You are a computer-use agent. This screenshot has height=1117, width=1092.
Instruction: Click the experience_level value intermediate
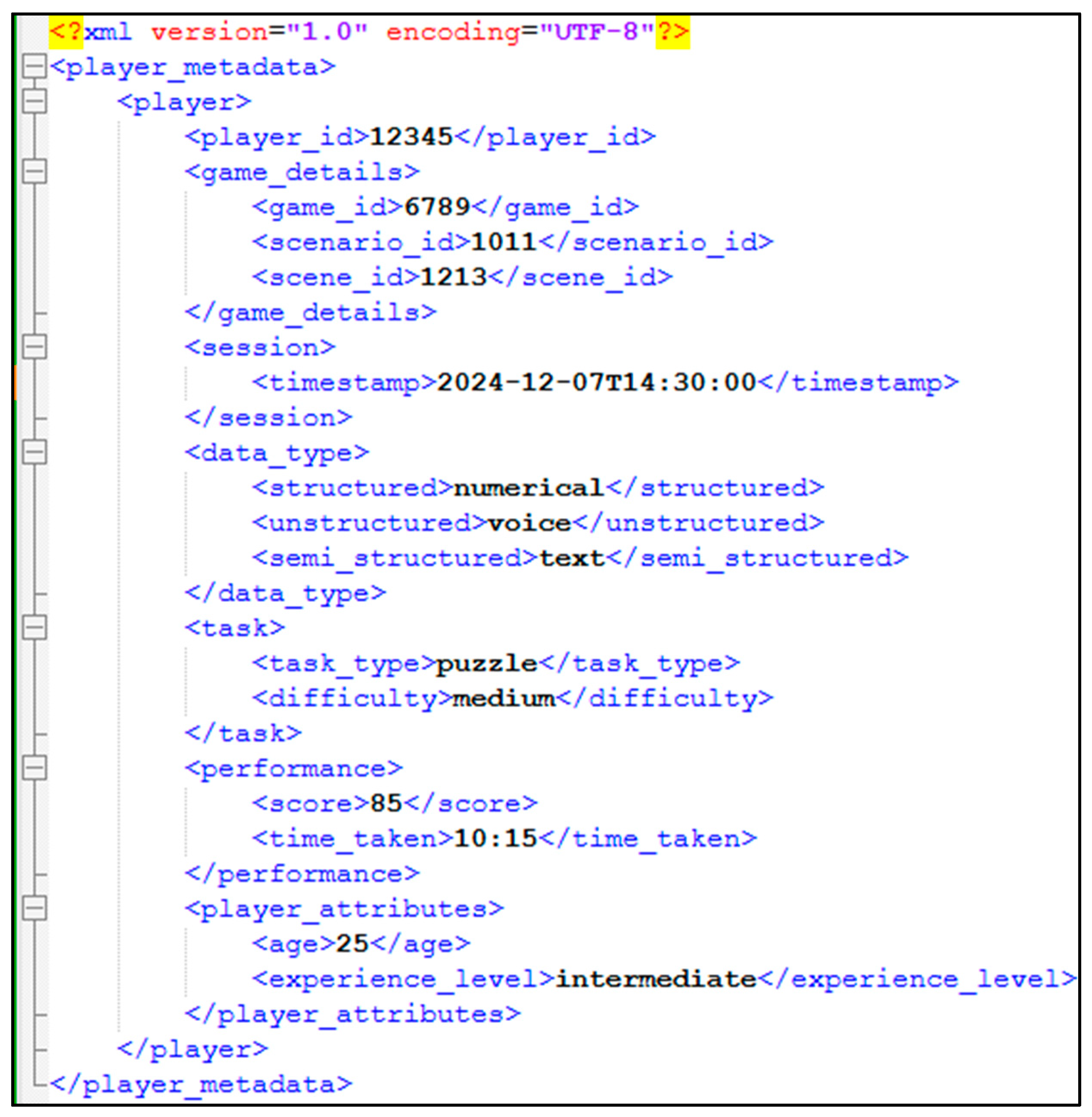(x=656, y=980)
